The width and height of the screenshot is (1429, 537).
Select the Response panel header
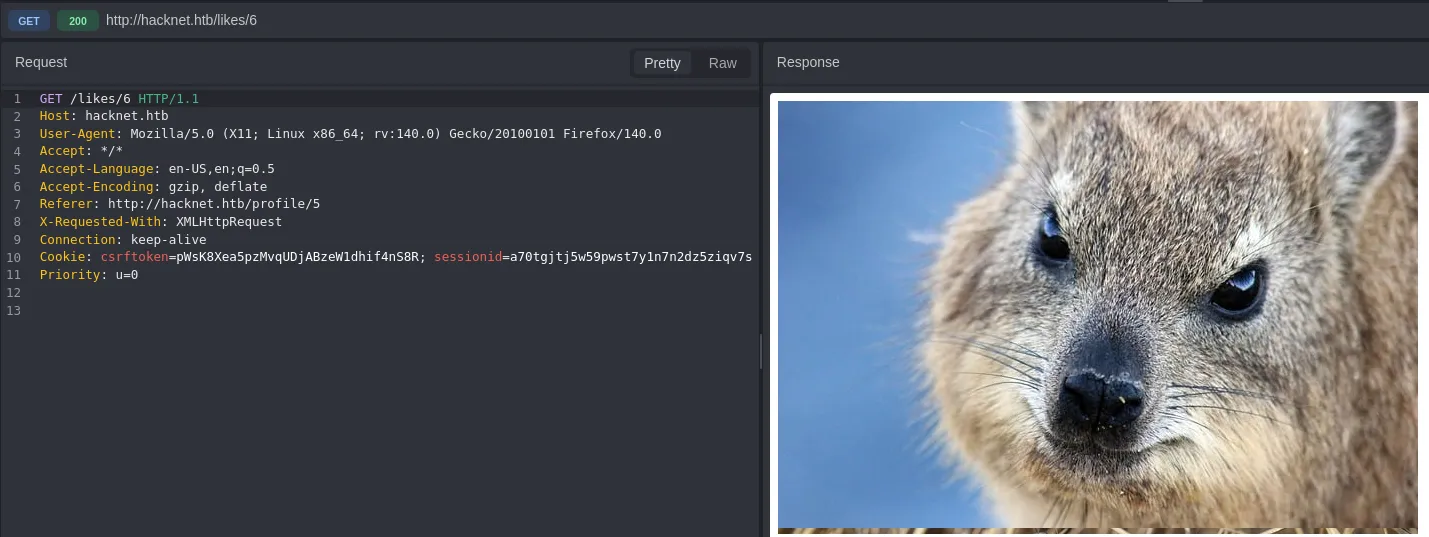click(808, 62)
